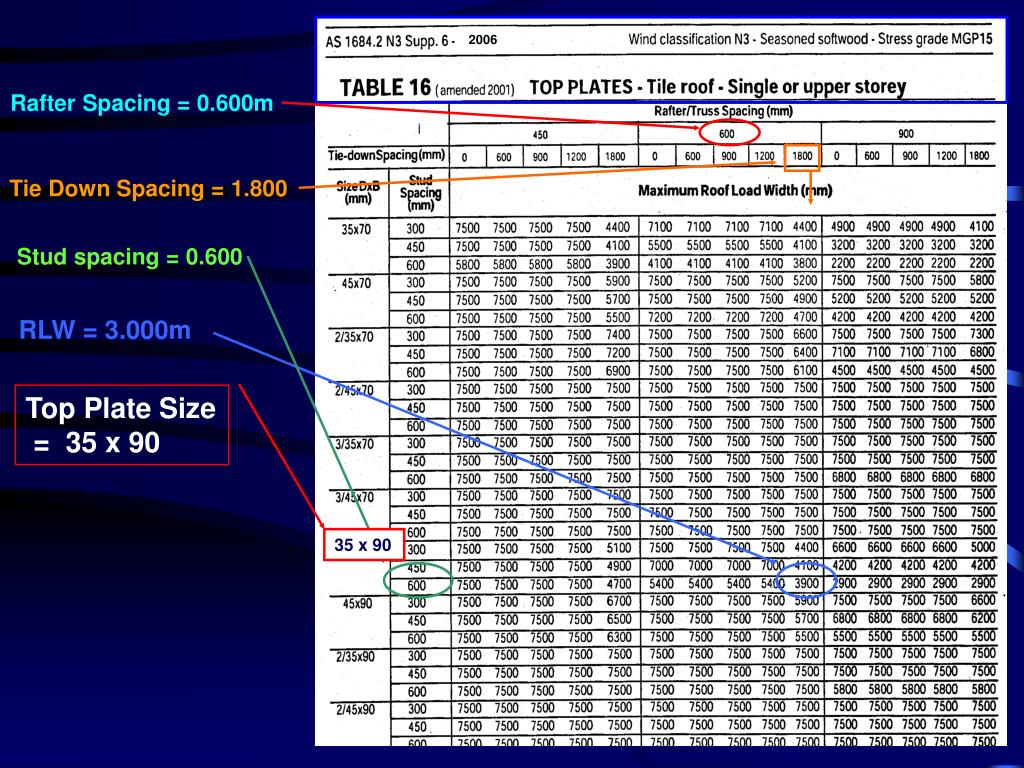The image size is (1024, 768).
Task: Select '450' stud spacing for the 45x90 size
Action: (x=417, y=621)
